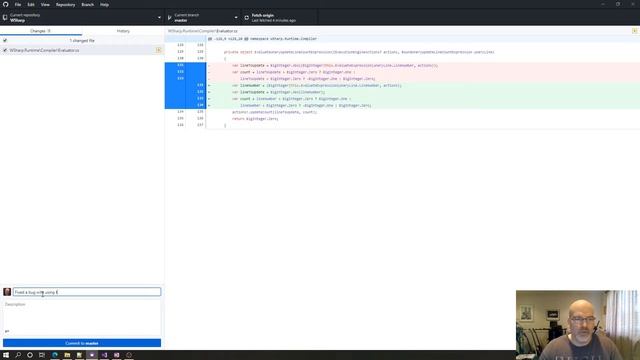The height and width of the screenshot is (360, 640).
Task: Click the first Visual Studio taskbar icon
Action: tap(104, 355)
